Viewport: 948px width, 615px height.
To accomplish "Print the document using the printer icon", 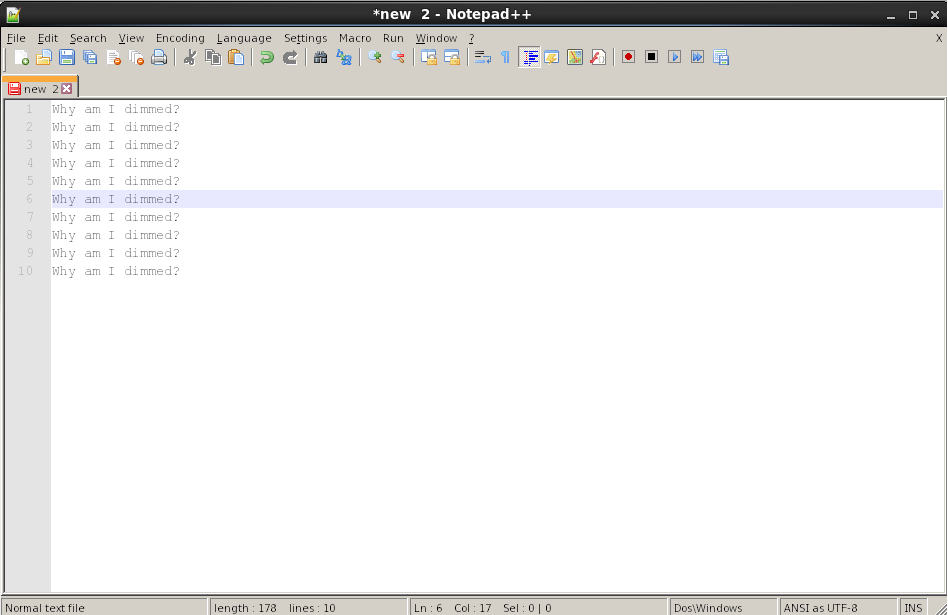I will coord(159,57).
